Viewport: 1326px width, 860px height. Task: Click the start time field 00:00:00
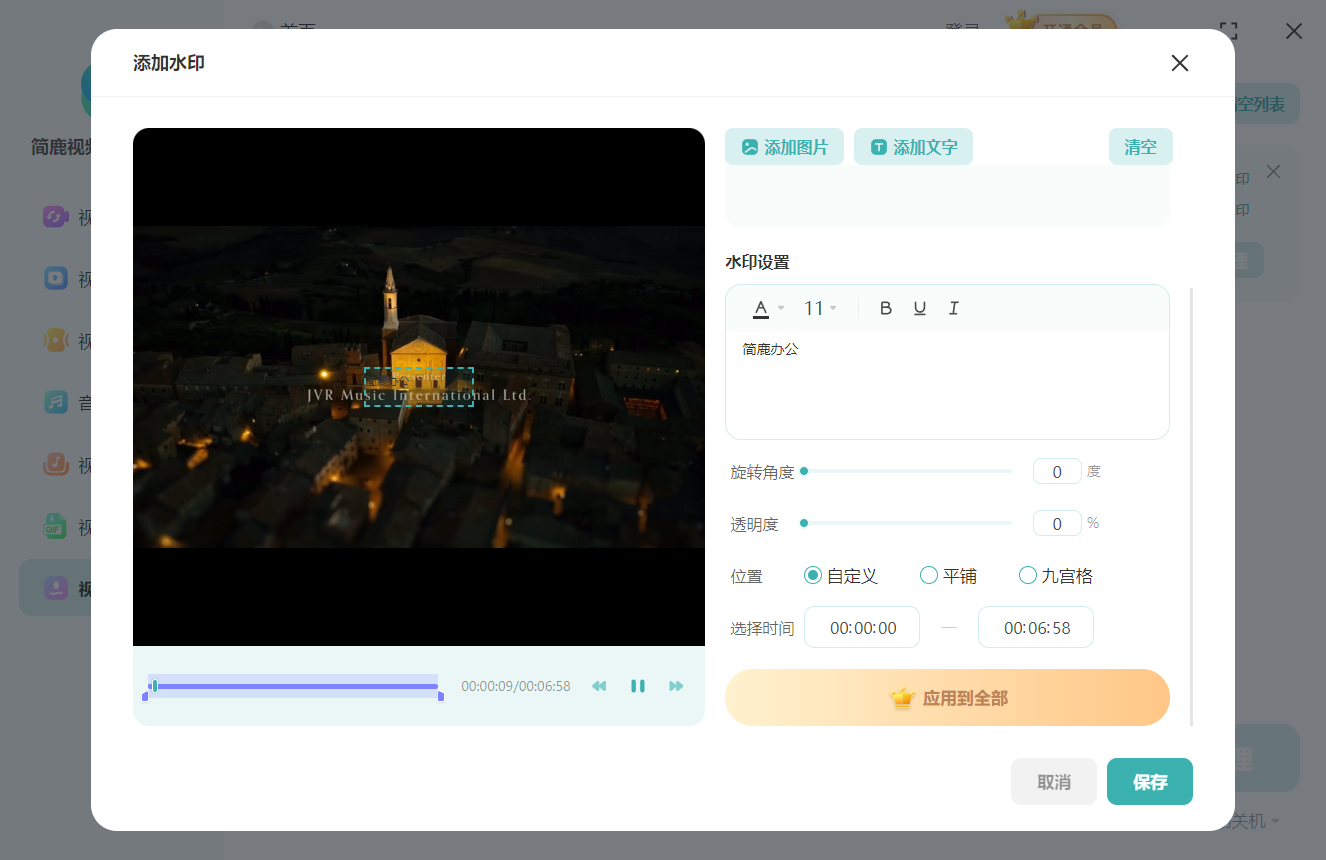point(862,627)
